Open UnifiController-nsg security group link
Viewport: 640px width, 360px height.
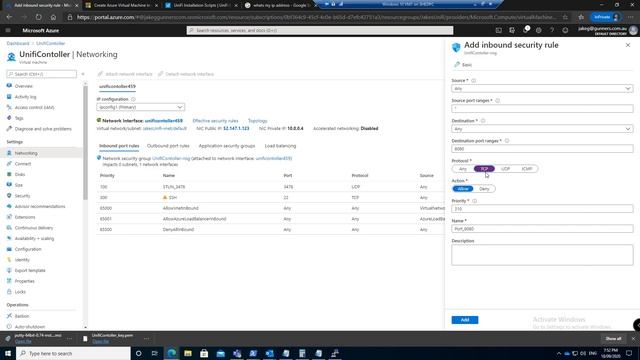(171, 158)
